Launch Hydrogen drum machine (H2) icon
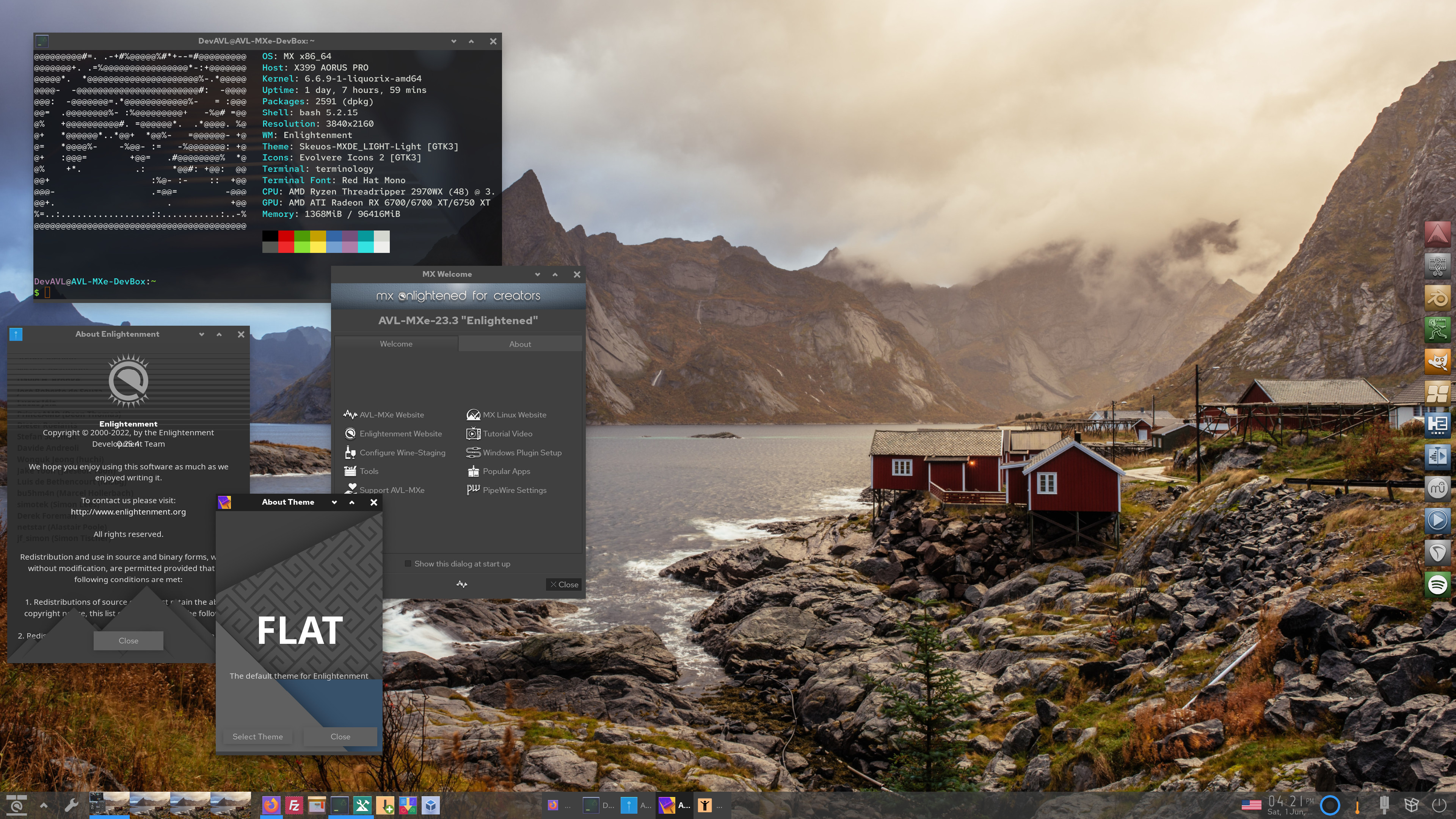The image size is (1456, 819). point(1437,425)
